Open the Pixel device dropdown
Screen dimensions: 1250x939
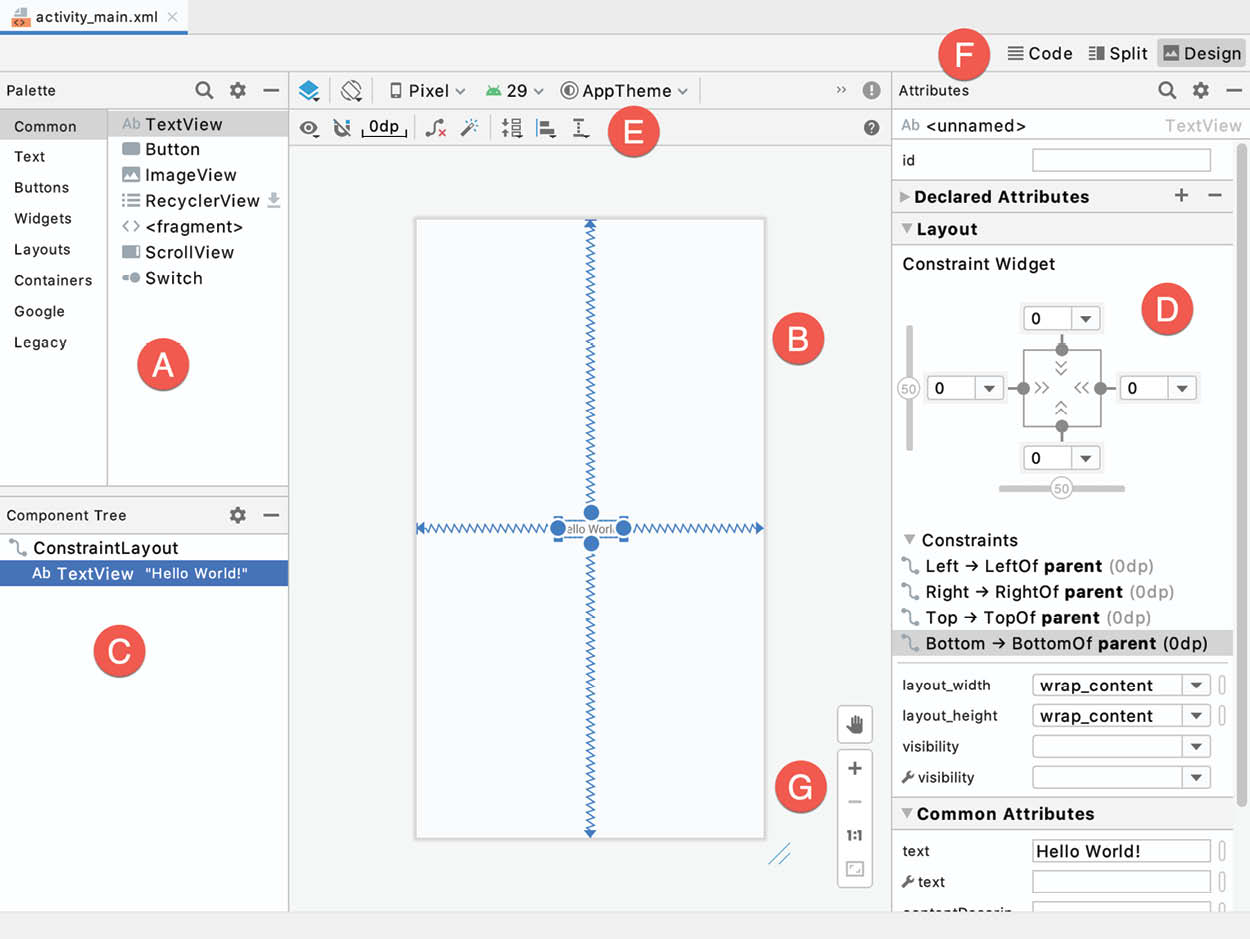click(x=428, y=91)
